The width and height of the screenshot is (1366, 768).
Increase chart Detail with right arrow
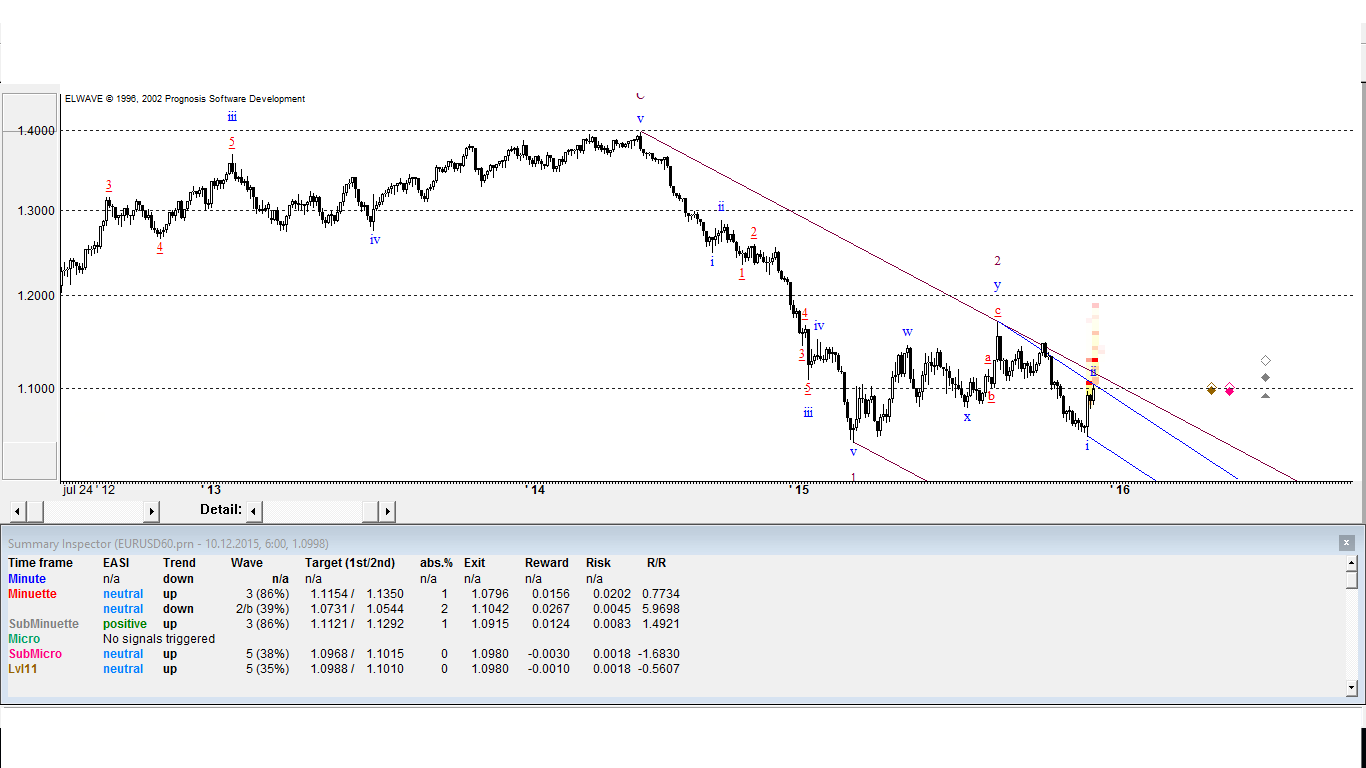pyautogui.click(x=387, y=511)
